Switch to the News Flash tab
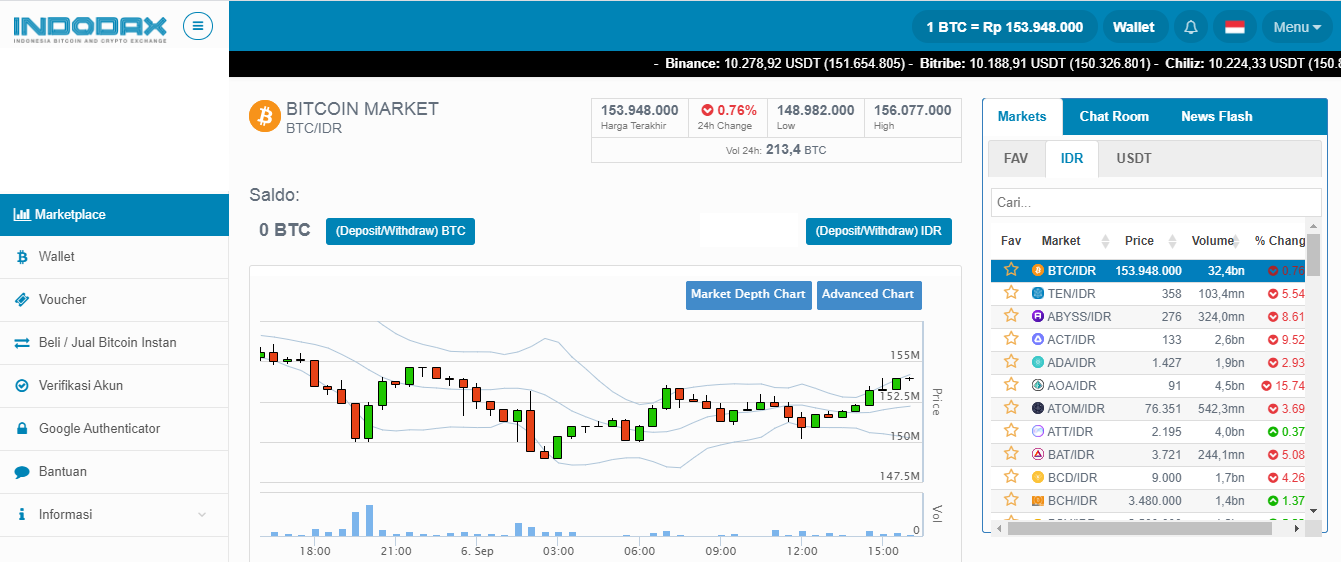Image resolution: width=1341 pixels, height=562 pixels. pyautogui.click(x=1216, y=117)
